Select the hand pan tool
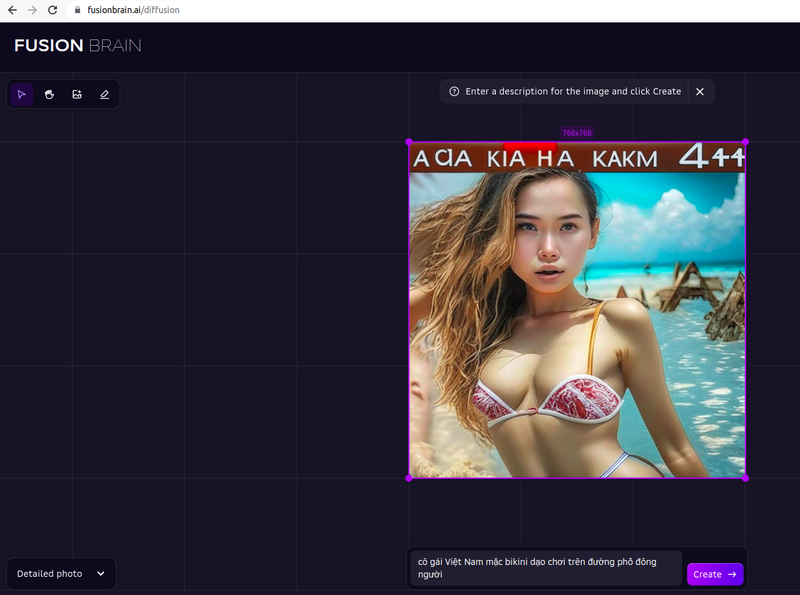This screenshot has width=800, height=595. coord(49,93)
